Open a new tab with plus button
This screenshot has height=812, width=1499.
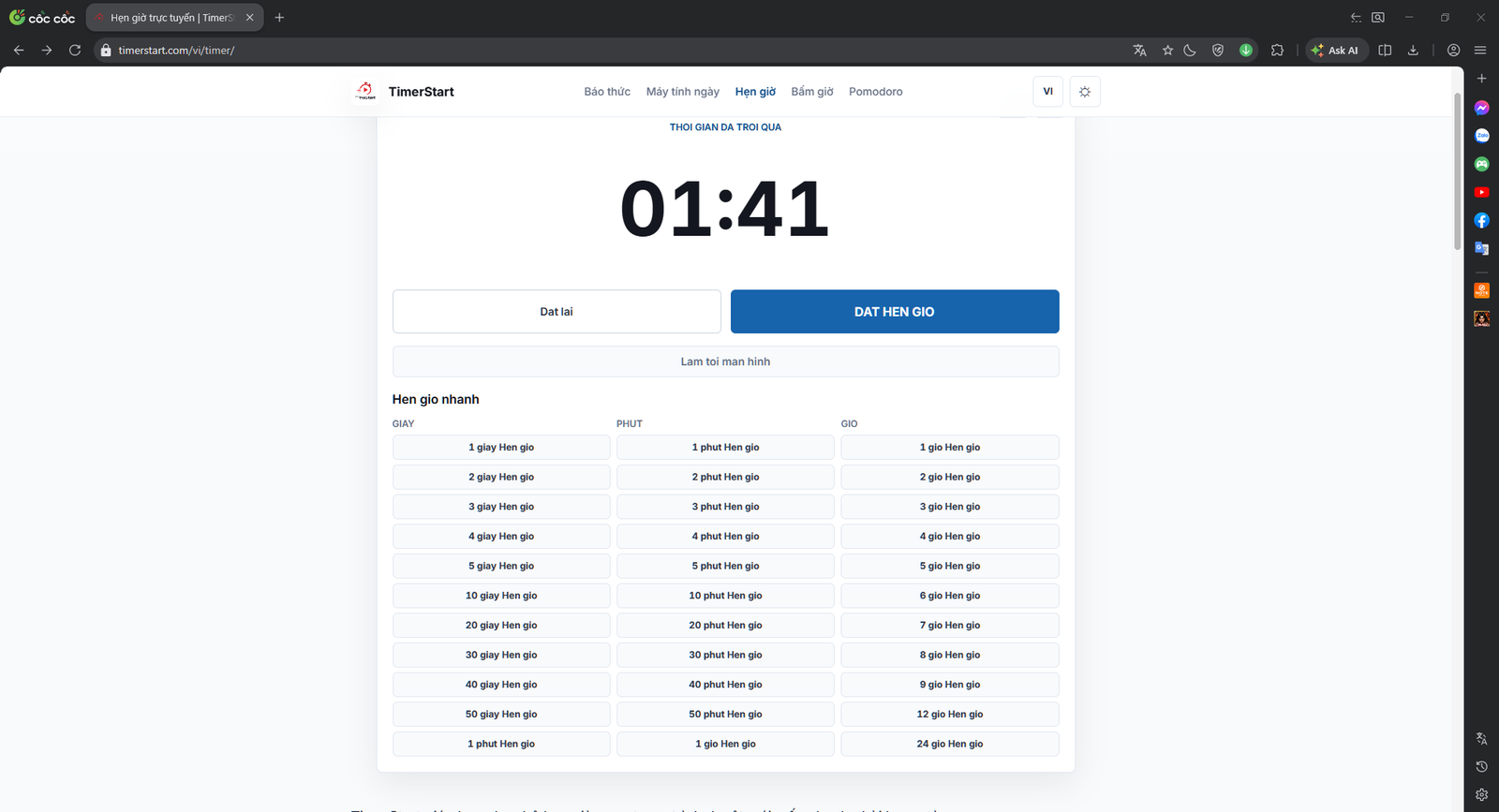coord(279,18)
